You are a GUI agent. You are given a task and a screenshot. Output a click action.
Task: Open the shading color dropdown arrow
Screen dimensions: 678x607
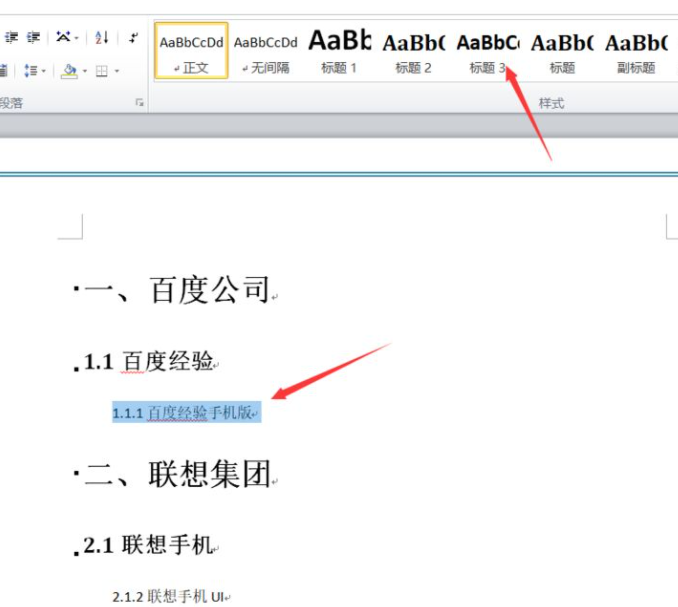tap(84, 71)
